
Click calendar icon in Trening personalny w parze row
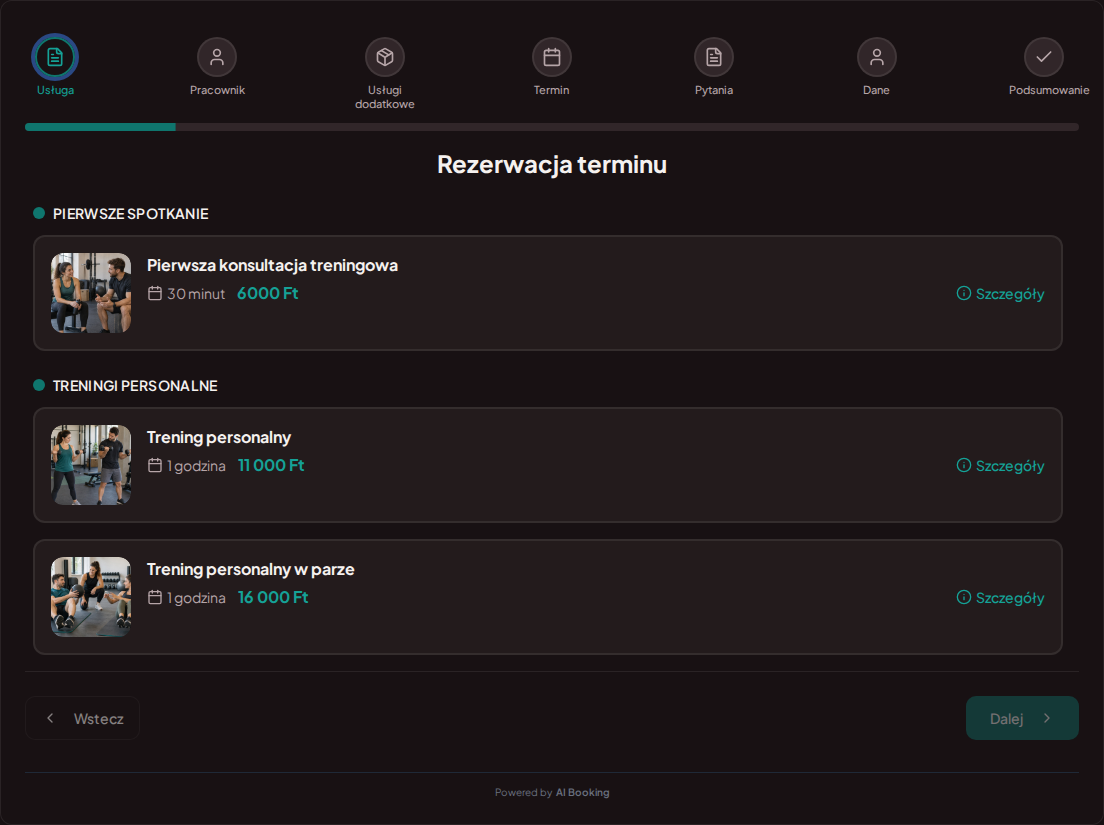(155, 598)
